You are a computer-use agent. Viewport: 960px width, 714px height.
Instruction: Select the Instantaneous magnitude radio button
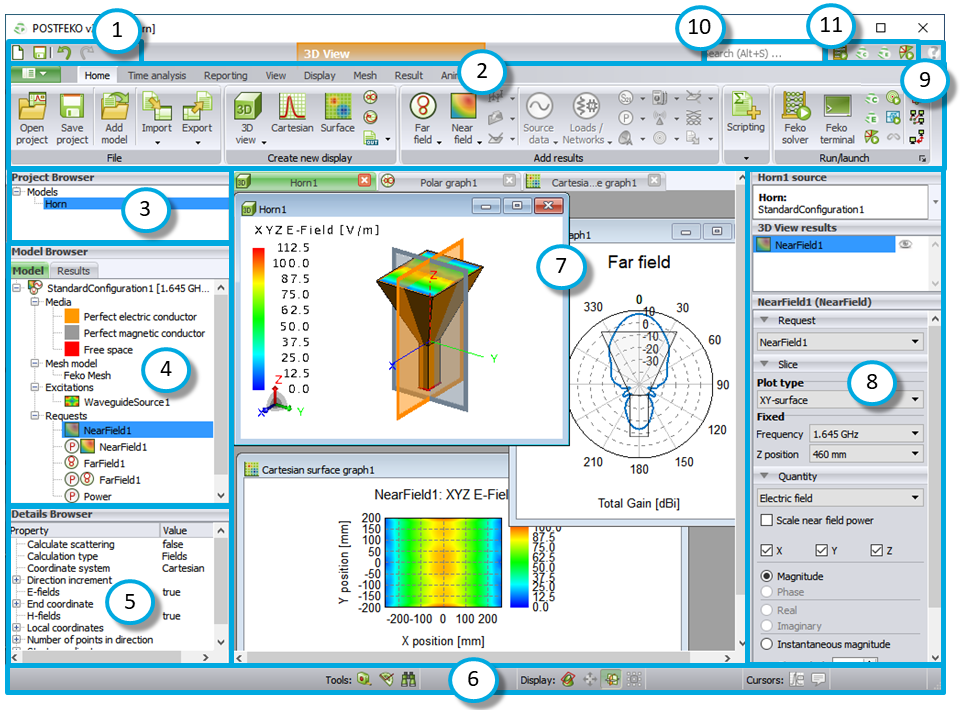[x=767, y=644]
